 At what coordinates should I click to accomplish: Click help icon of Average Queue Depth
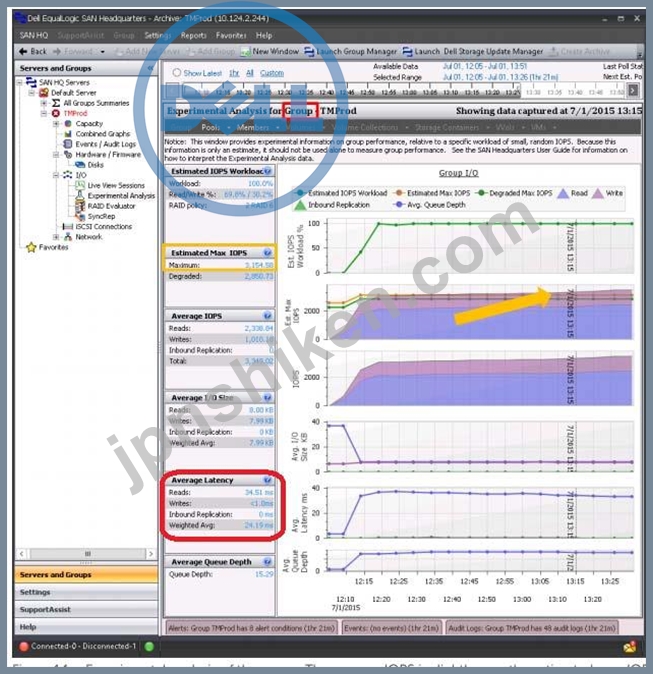tap(267, 562)
